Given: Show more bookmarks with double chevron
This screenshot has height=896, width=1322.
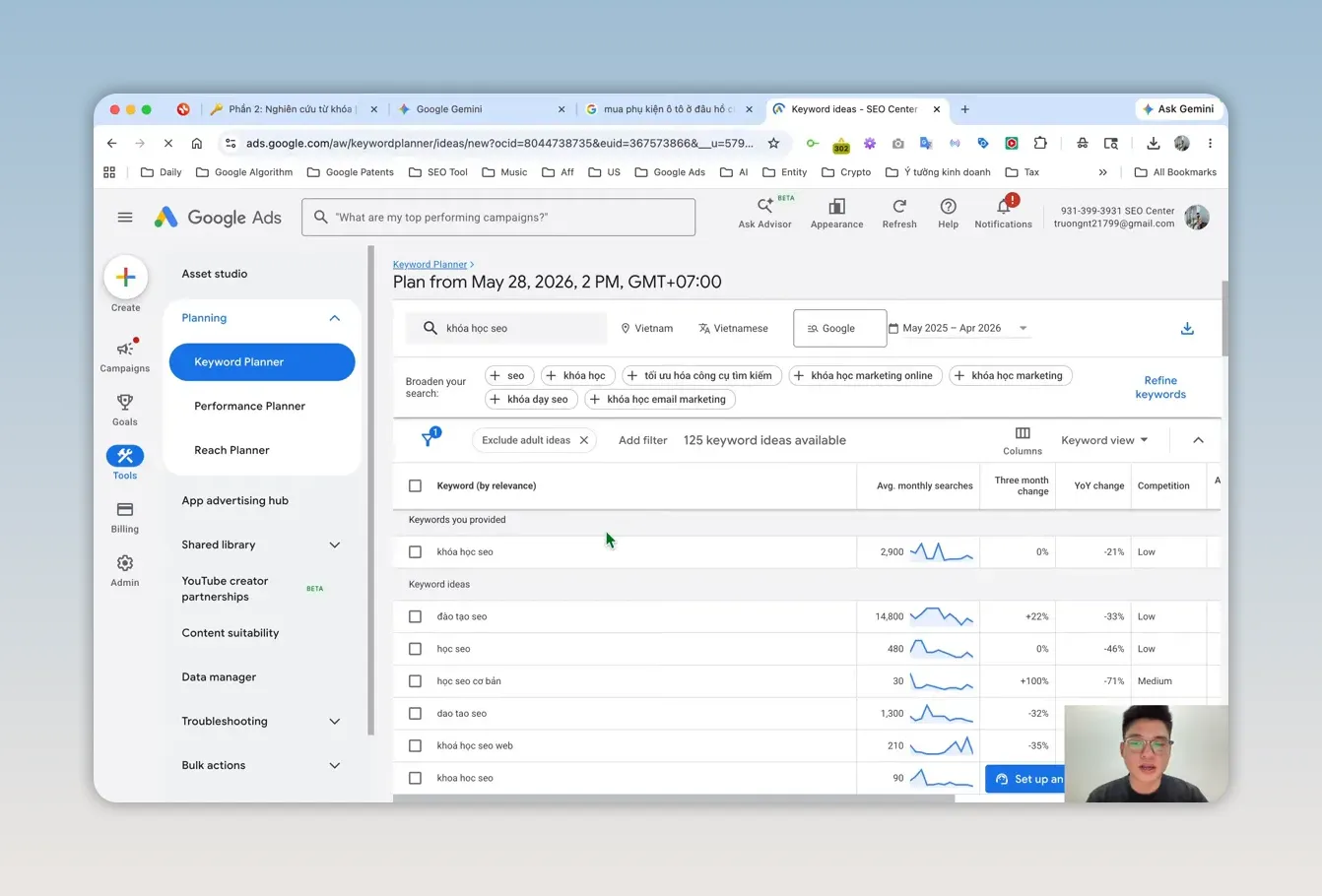Looking at the screenshot, I should pyautogui.click(x=1102, y=172).
